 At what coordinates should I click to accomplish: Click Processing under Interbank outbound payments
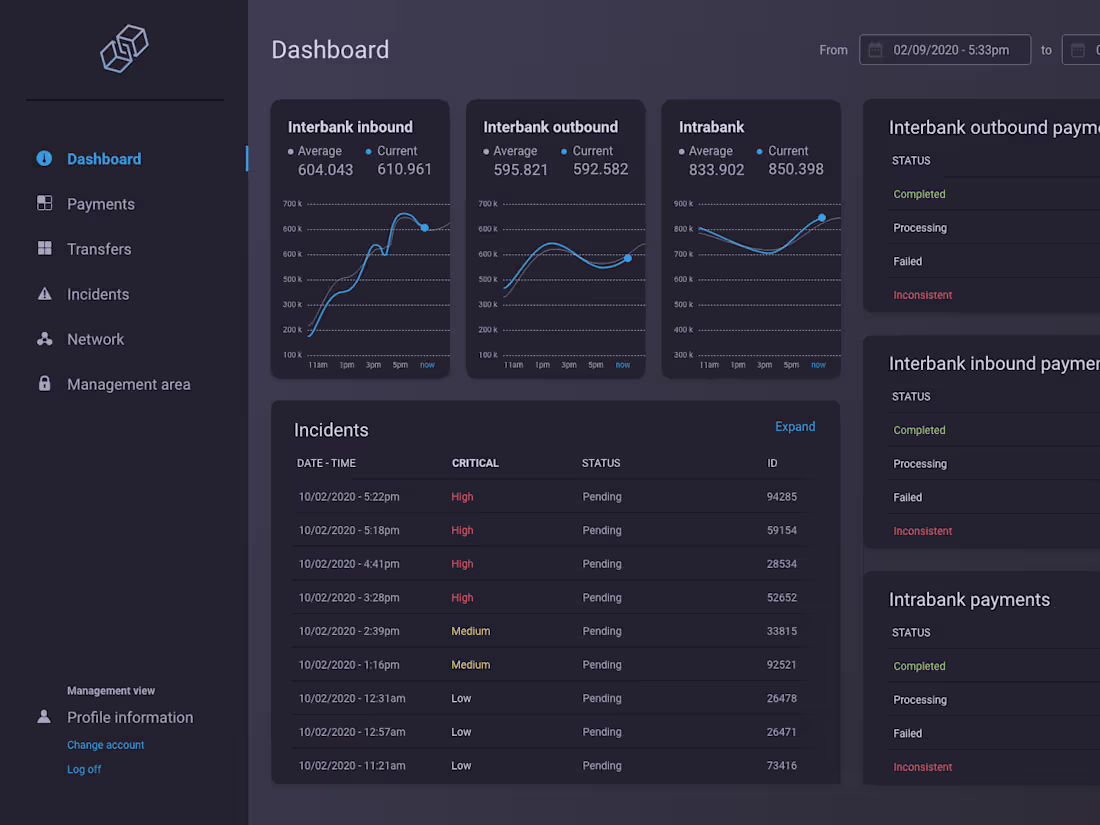920,228
